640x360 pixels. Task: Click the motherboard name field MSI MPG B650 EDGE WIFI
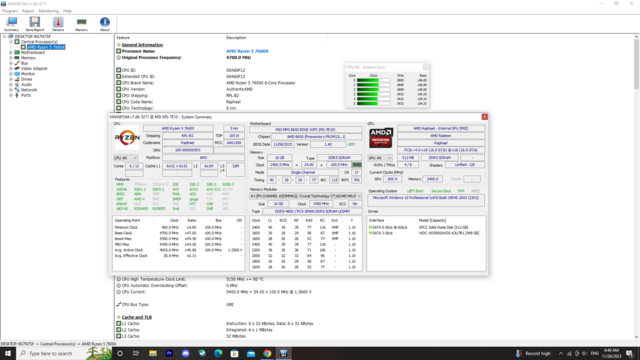coord(305,130)
